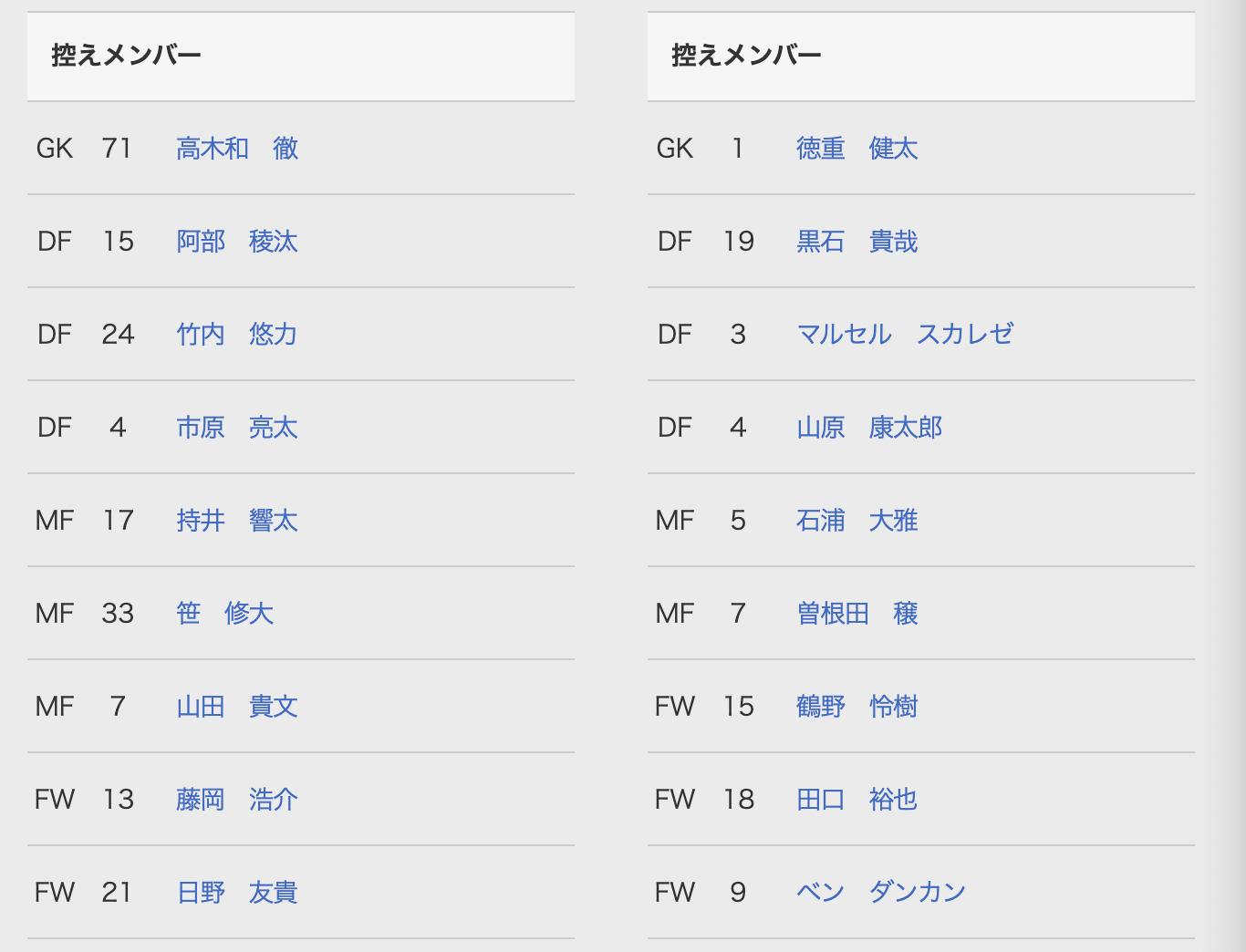Click the 笹 修大 link

tap(225, 614)
